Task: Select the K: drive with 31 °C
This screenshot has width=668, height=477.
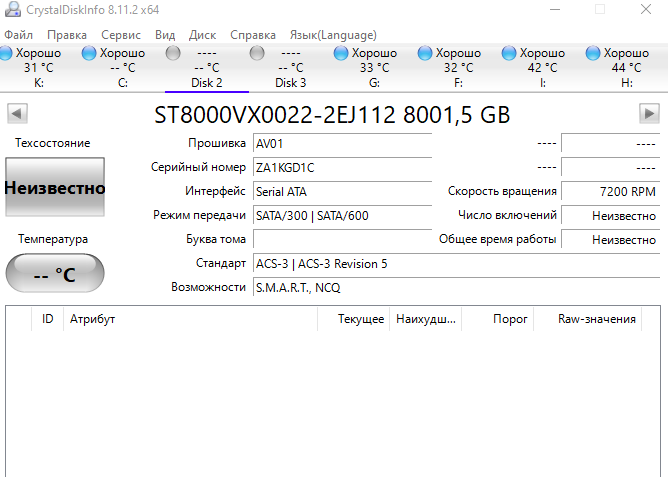Action: coord(39,67)
